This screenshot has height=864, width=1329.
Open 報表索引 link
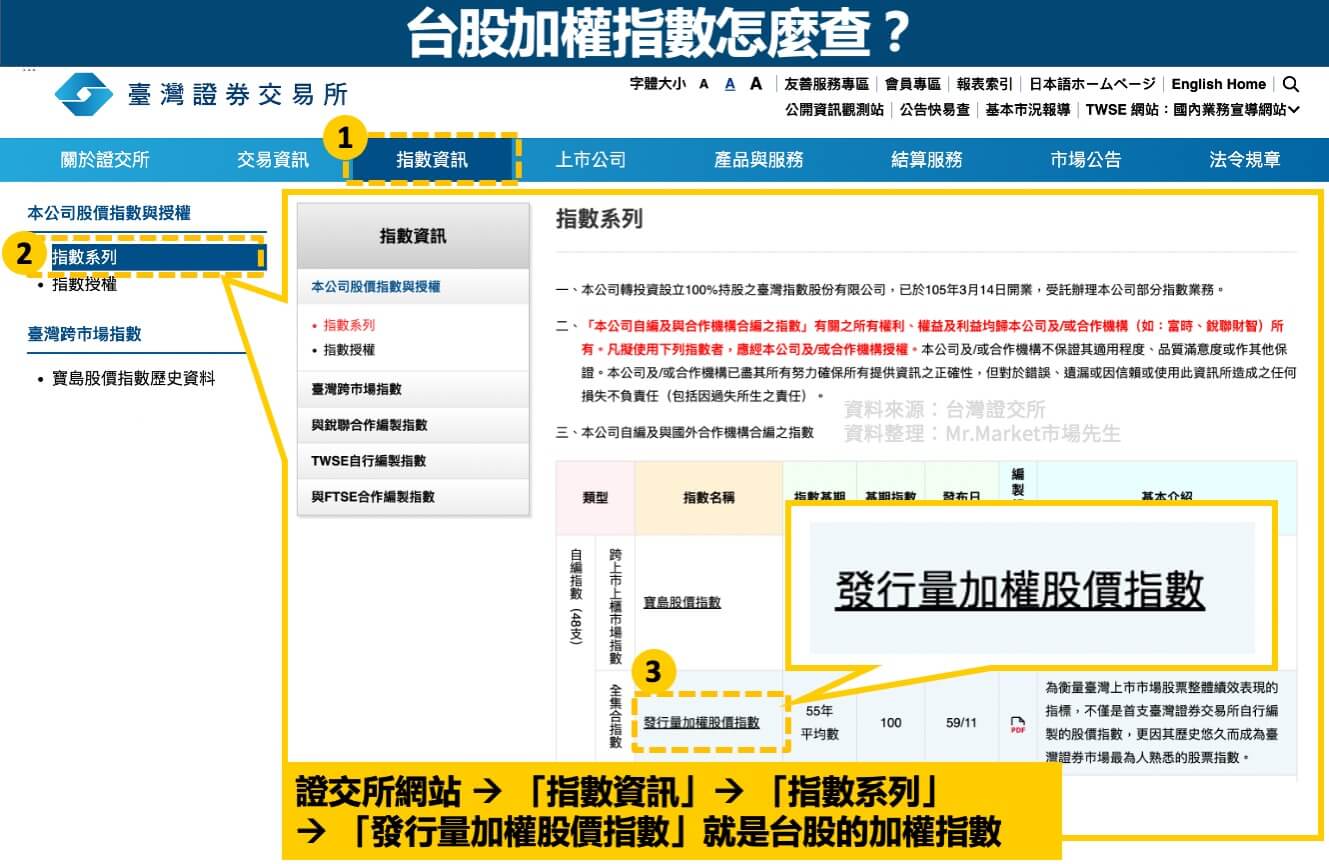coord(984,84)
